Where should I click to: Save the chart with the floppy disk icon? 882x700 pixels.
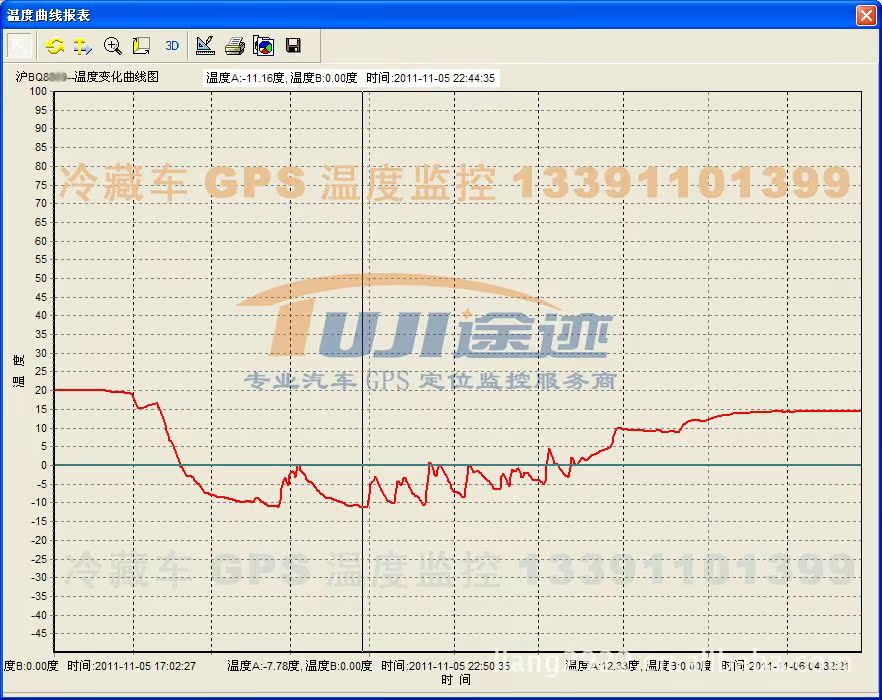click(293, 46)
